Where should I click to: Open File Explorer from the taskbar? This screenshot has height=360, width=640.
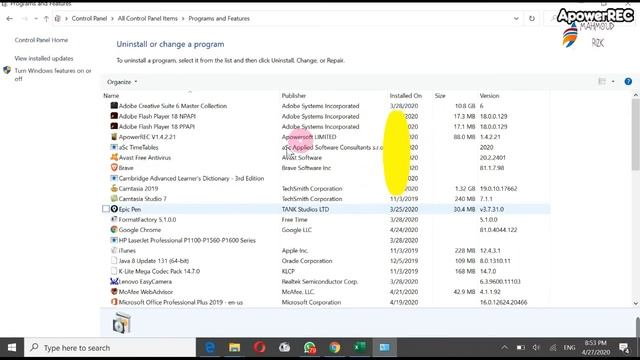tap(234, 347)
